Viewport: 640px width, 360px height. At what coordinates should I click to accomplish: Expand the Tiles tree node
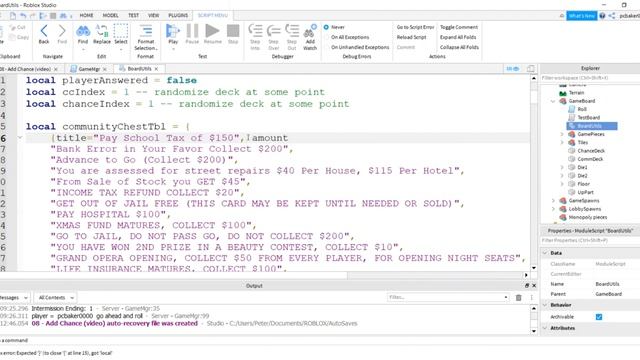(x=562, y=142)
